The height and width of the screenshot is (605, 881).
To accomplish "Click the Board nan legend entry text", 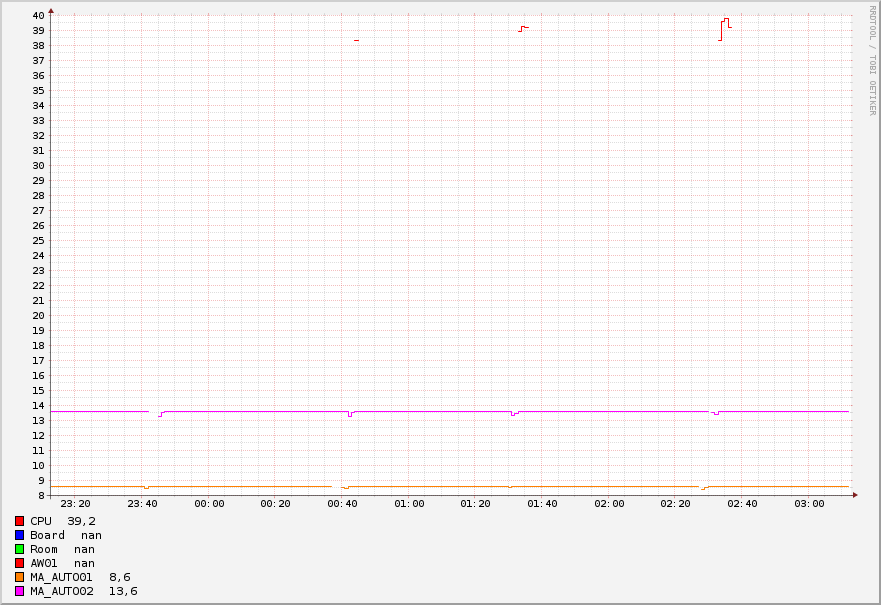I will 65,535.
